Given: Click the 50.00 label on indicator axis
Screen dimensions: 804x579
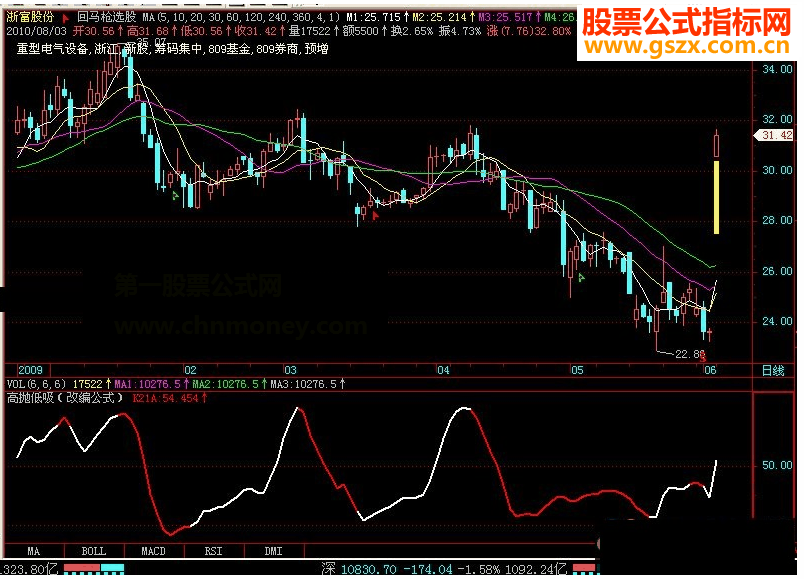Looking at the screenshot, I should click(x=777, y=465).
